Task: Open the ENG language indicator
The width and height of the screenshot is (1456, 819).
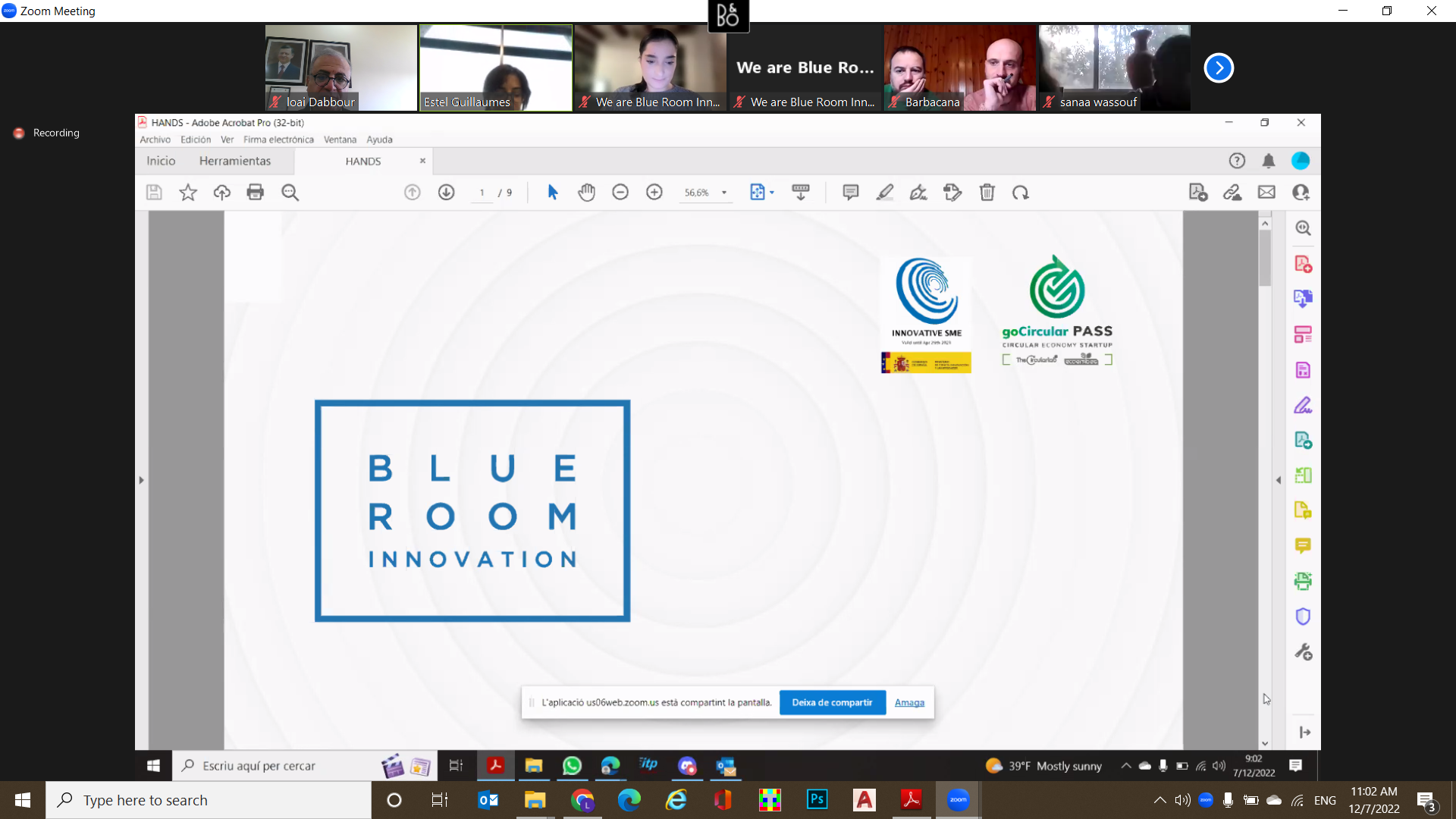Action: (x=1325, y=800)
